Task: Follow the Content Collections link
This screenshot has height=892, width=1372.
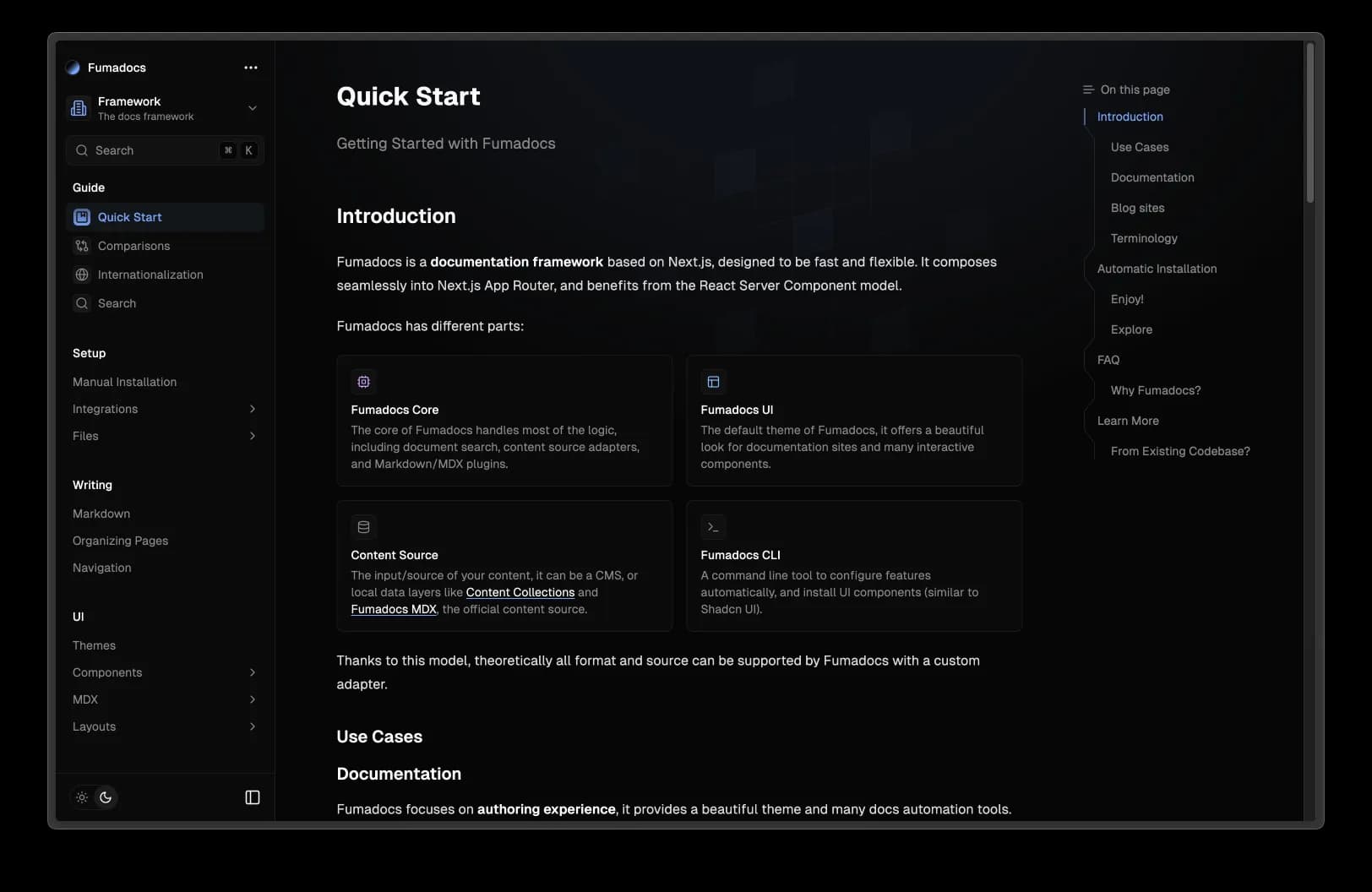Action: point(520,592)
